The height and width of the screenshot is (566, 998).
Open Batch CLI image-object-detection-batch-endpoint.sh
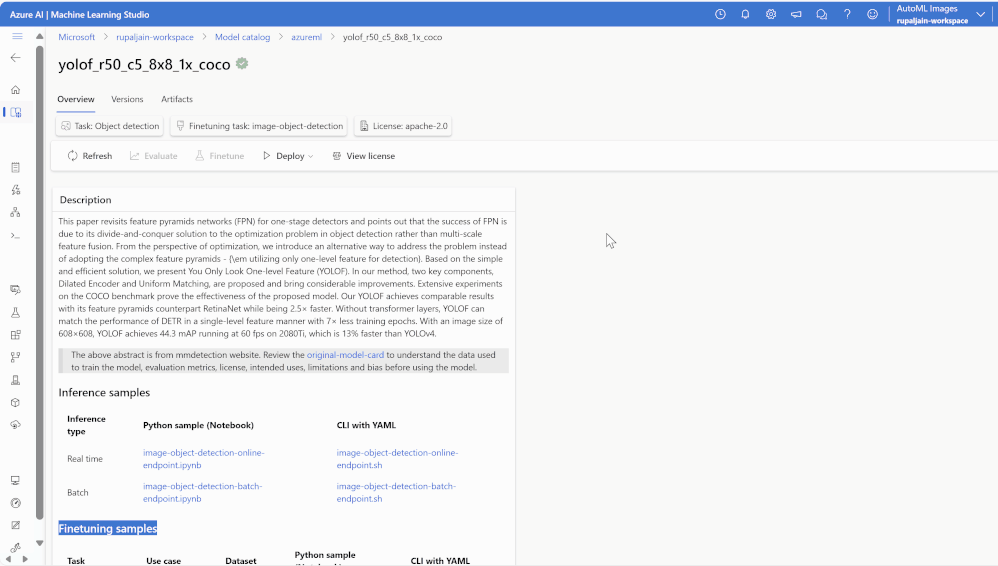pos(396,492)
